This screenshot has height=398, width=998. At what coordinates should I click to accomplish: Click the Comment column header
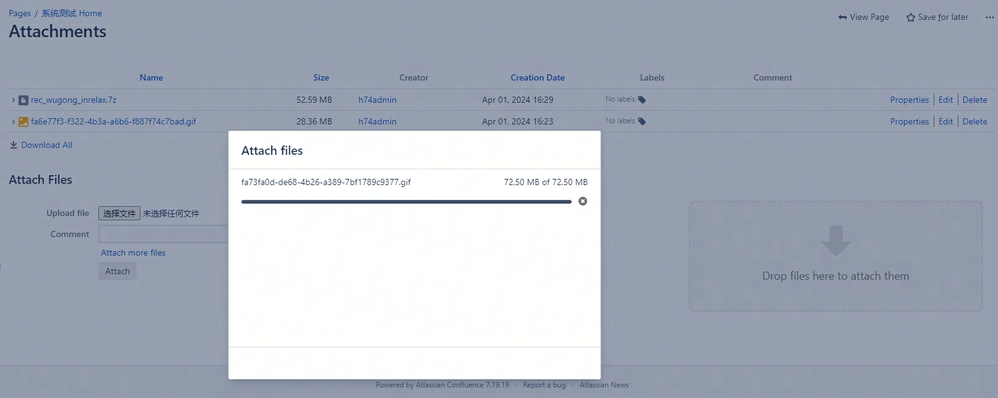click(773, 78)
